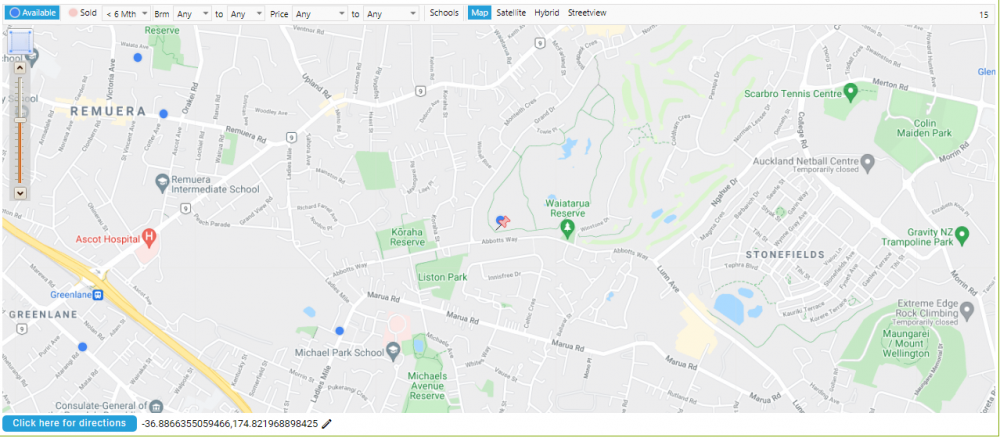Toggle the Sold listings filter

coord(83,13)
